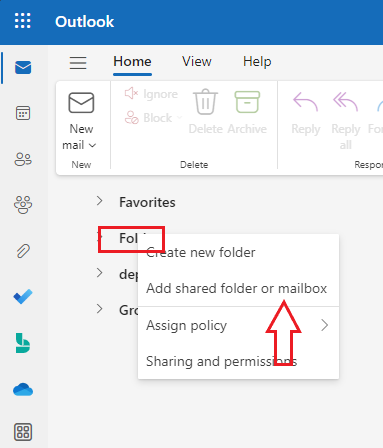Screen dimensions: 383x448
Task: Open the More apps icon
Action: click(23, 432)
